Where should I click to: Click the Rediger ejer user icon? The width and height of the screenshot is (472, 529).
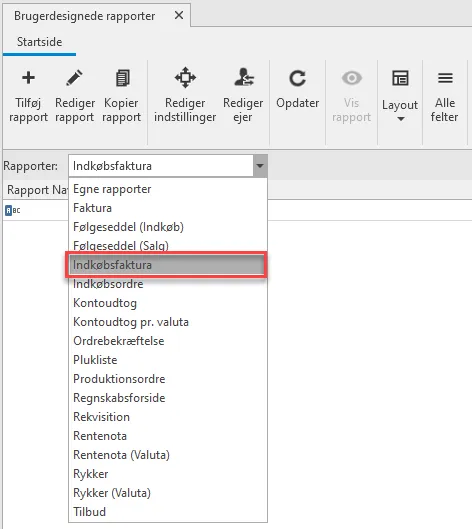244,77
